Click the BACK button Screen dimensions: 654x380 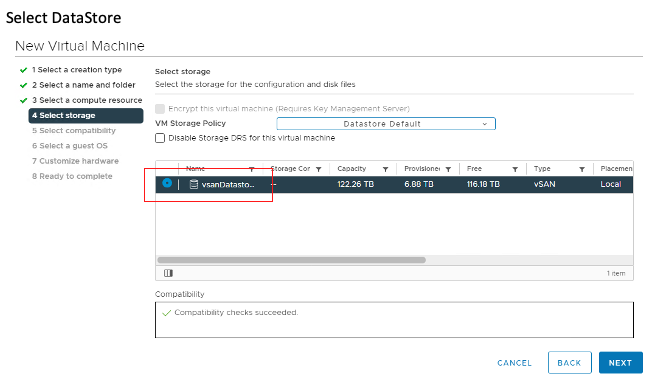tap(569, 363)
